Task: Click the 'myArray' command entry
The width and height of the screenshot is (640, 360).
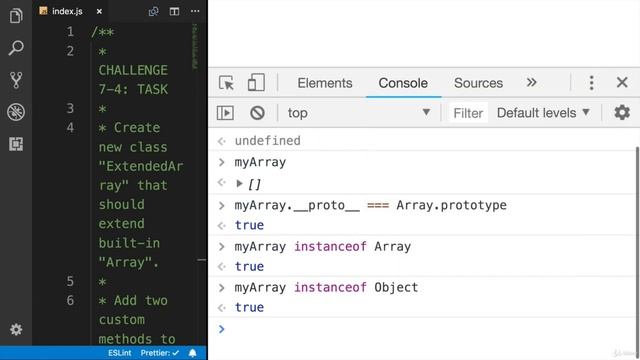Action: [x=260, y=162]
